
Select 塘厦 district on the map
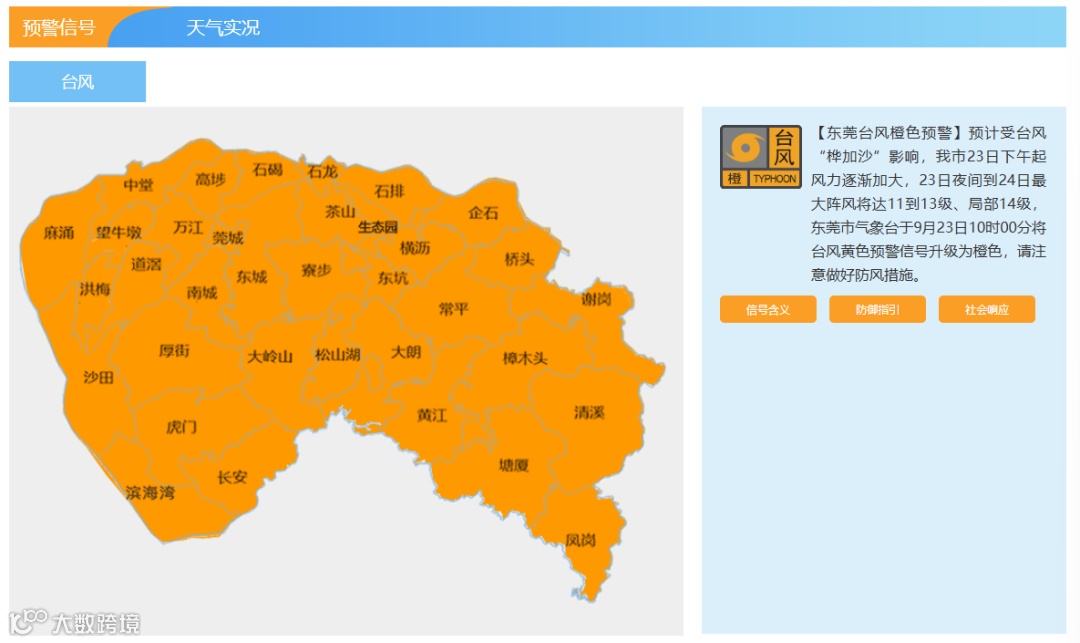(513, 465)
